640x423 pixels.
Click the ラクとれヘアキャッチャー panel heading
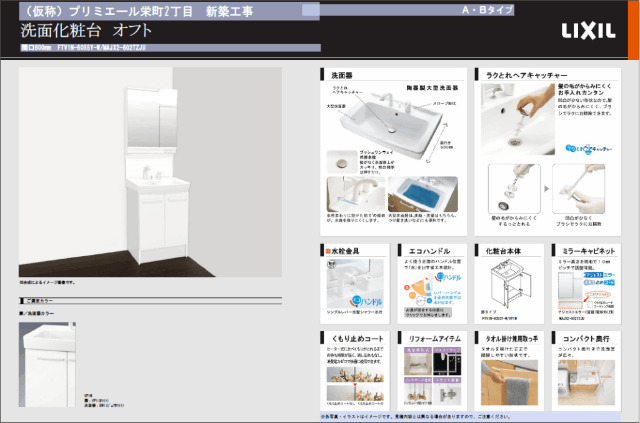526,76
